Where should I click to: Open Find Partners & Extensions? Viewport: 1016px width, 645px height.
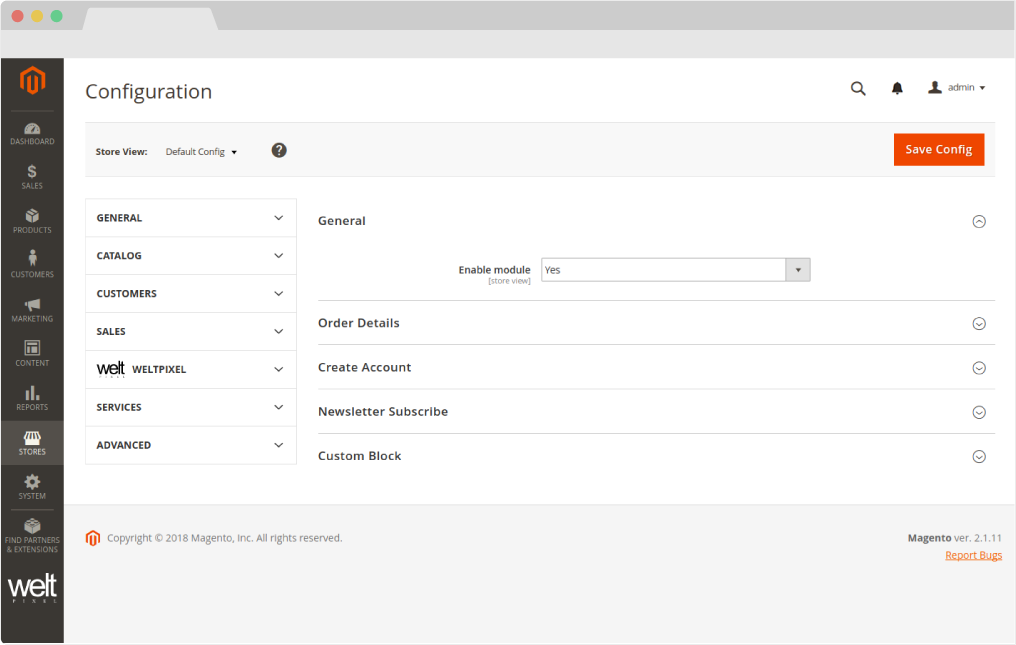point(32,535)
